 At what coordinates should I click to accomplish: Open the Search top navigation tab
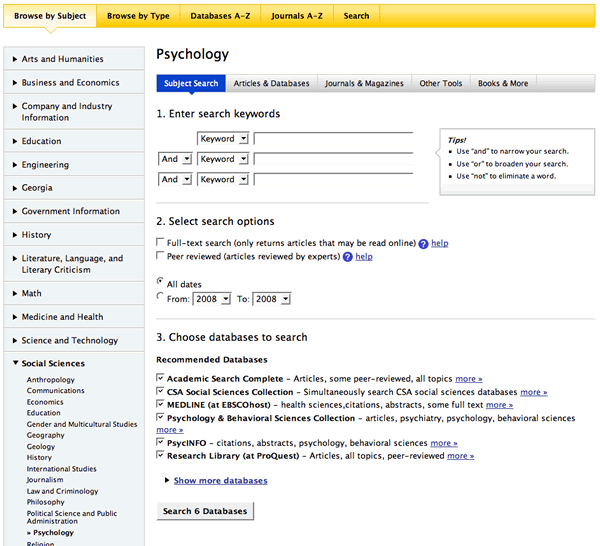click(x=356, y=16)
